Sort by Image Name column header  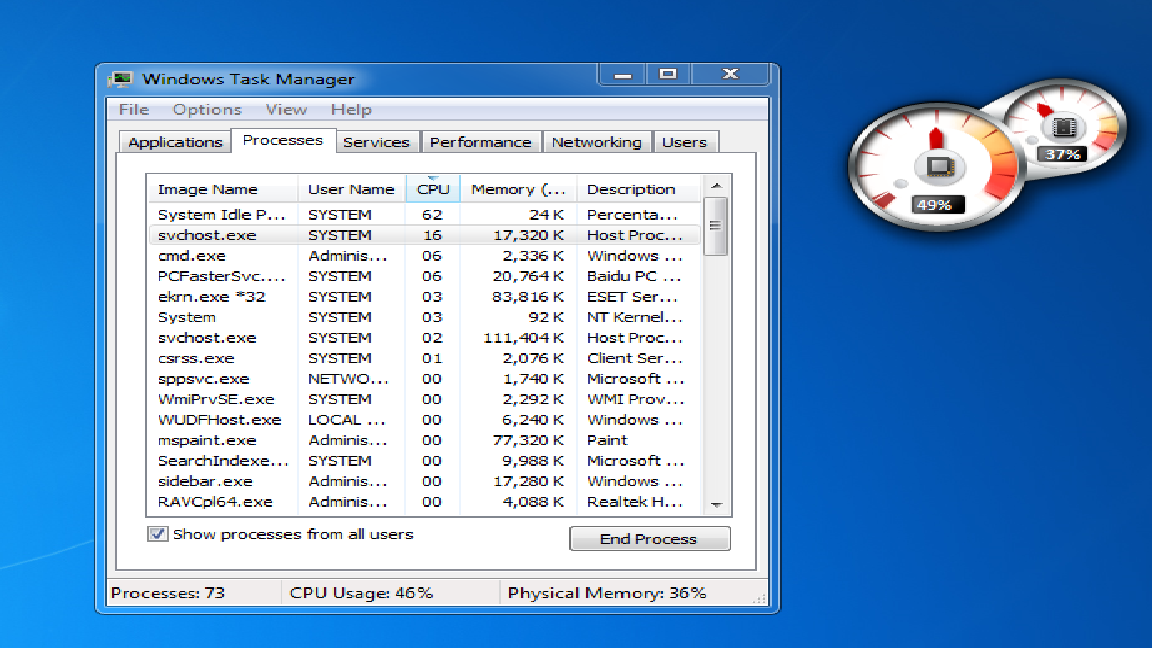223,189
